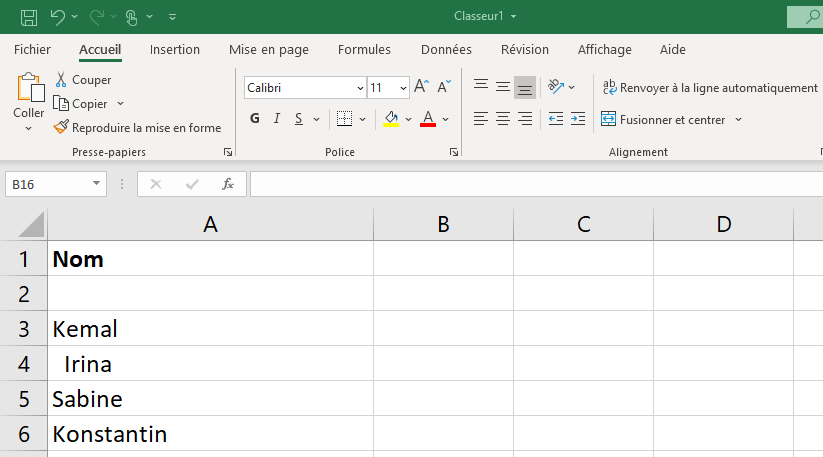Click the formula bar input
Screen dimensions: 823x457
[536, 184]
